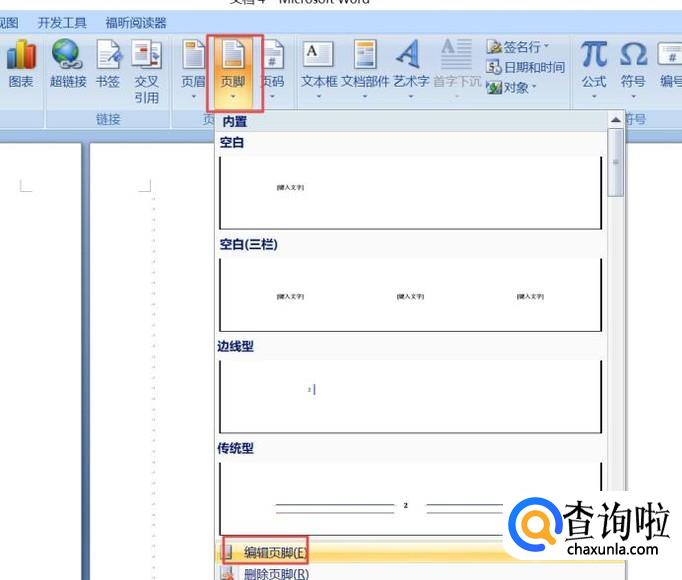
Task: Expand the 公式 dropdown arrow
Action: [594, 96]
